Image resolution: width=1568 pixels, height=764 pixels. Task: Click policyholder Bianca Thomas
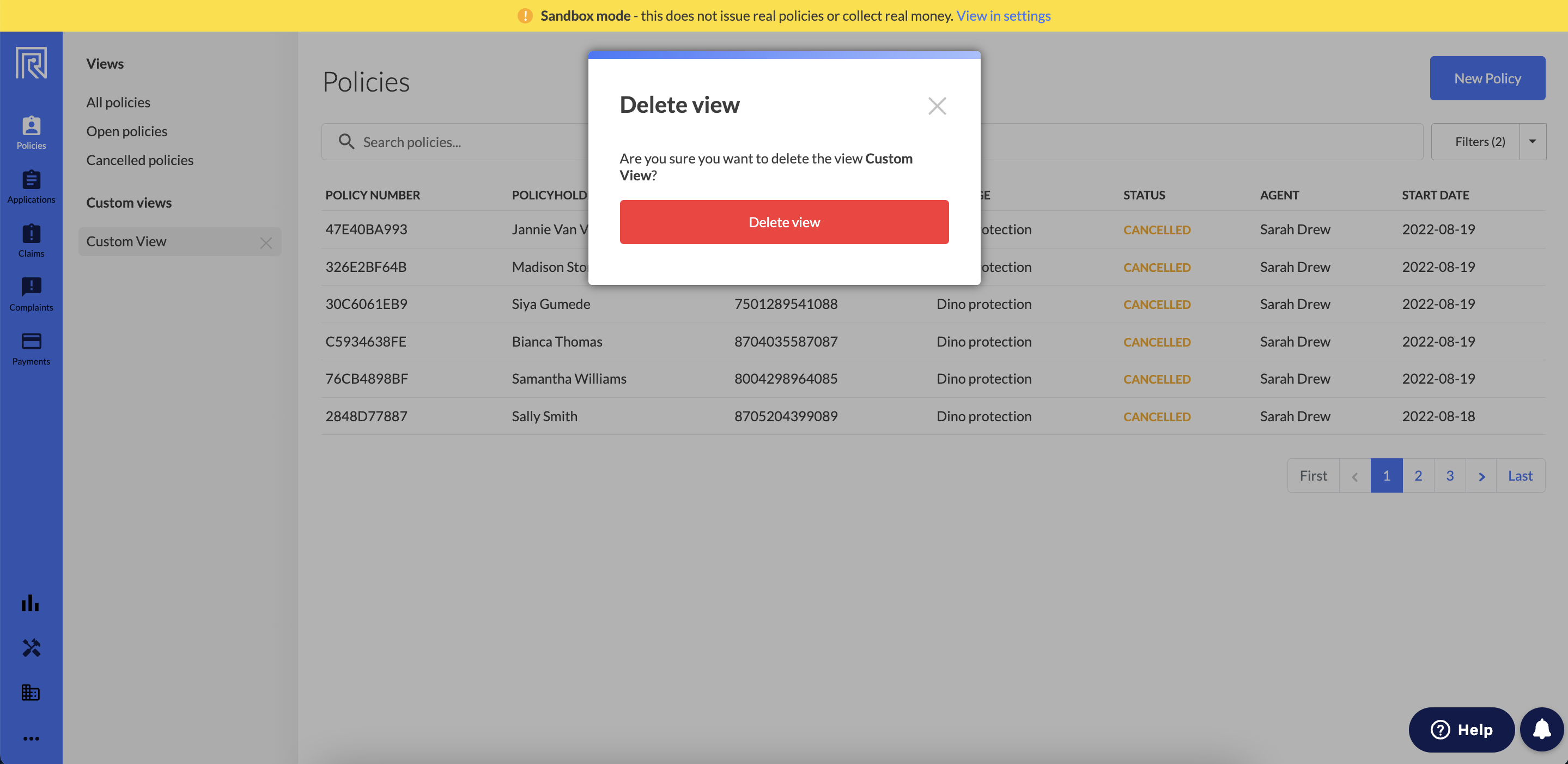pos(557,341)
